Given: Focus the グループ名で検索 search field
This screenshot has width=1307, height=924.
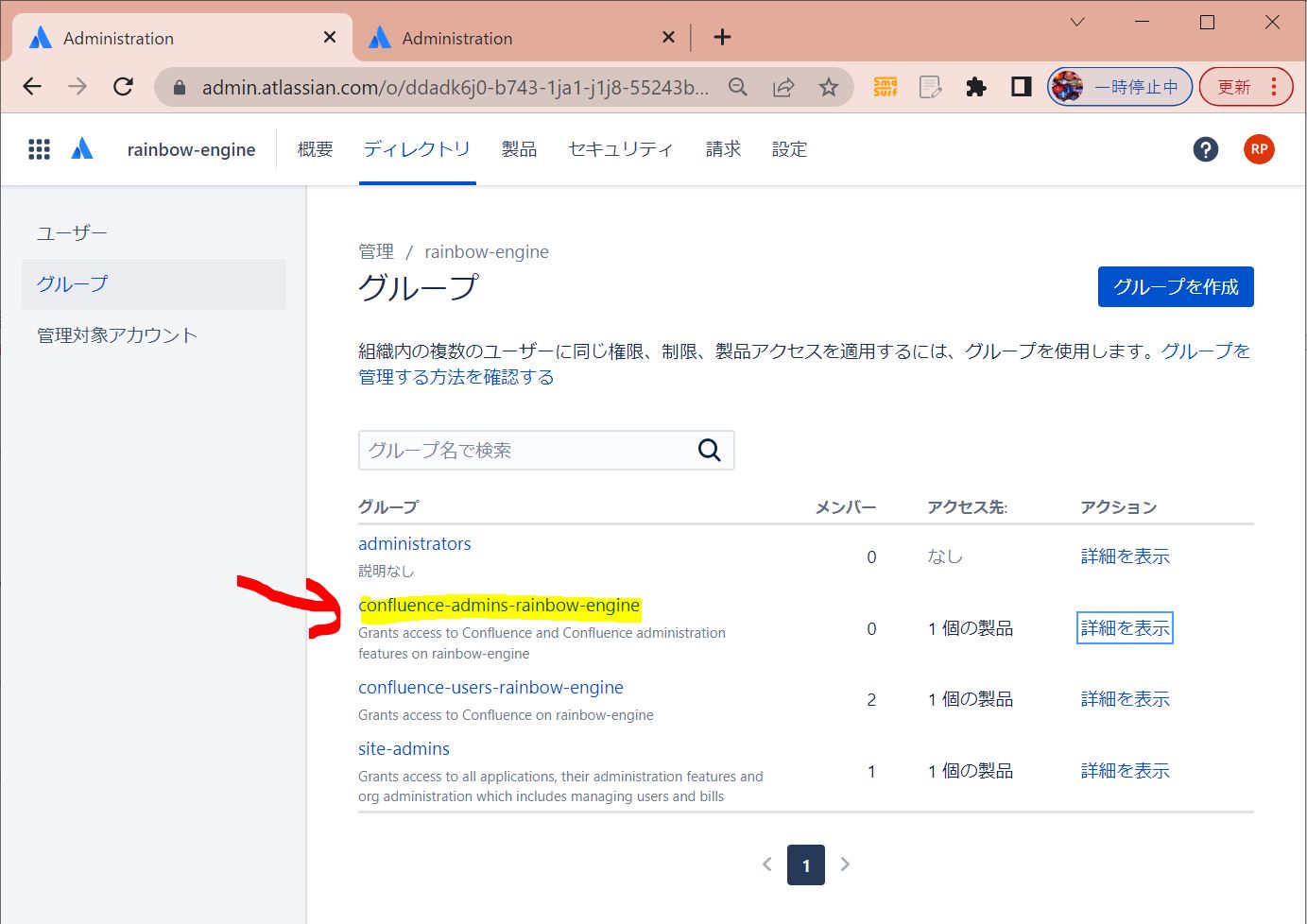Looking at the screenshot, I should (525, 451).
